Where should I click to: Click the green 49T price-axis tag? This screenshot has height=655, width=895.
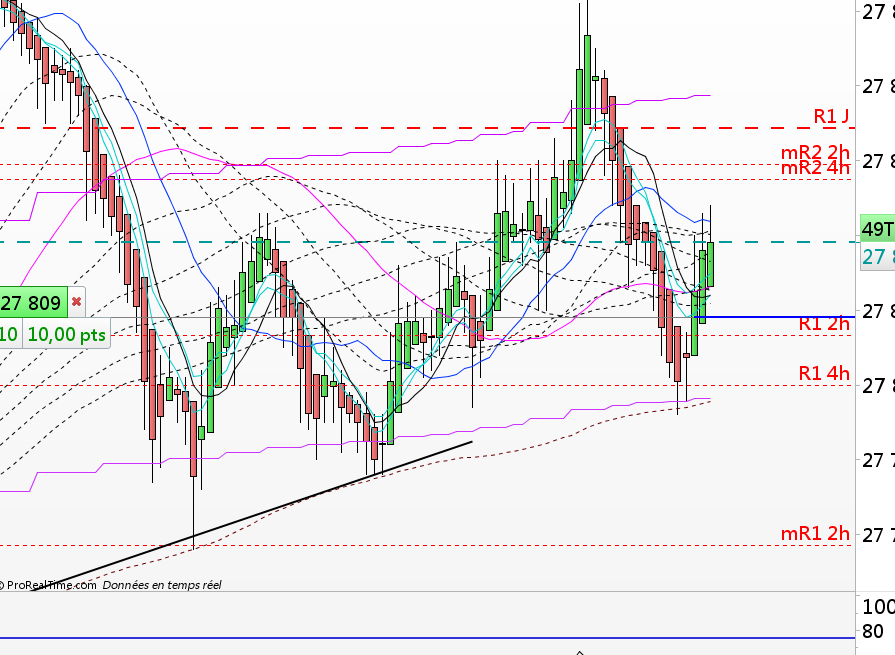coord(877,228)
